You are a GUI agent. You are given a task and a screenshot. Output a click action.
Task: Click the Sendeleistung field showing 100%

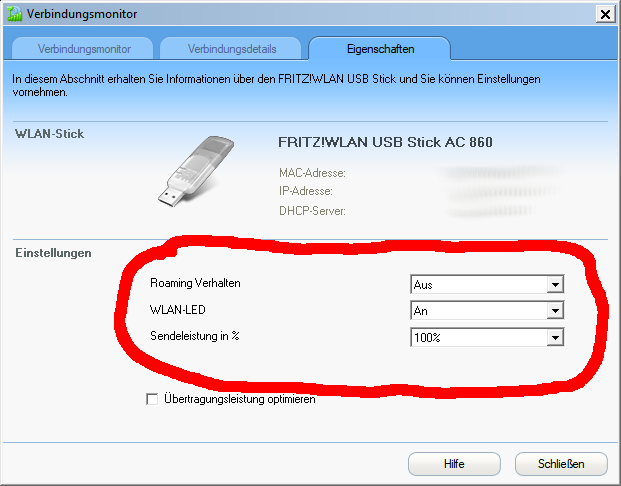(487, 337)
